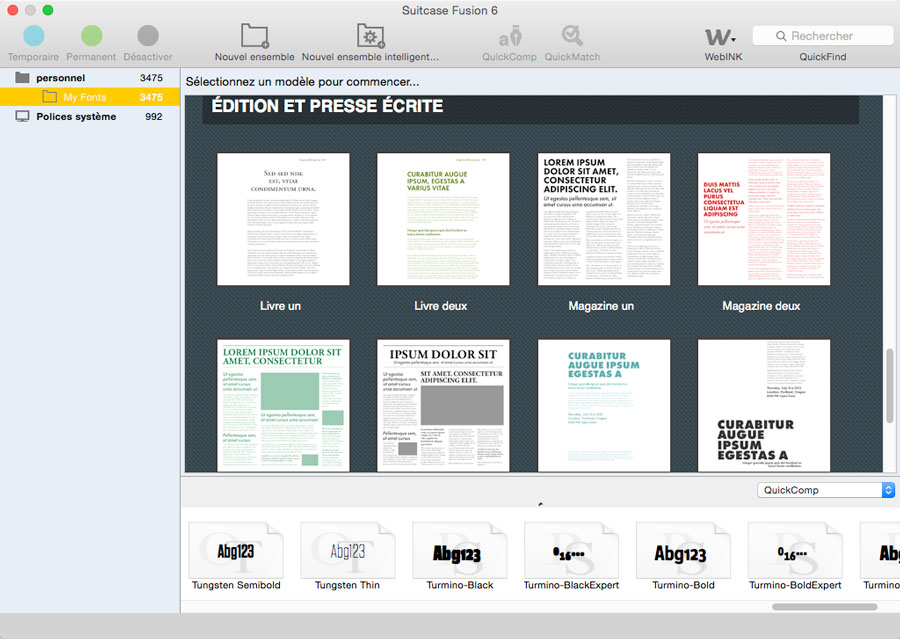The image size is (900, 639).
Task: Click the Livre un caption
Action: point(280,306)
